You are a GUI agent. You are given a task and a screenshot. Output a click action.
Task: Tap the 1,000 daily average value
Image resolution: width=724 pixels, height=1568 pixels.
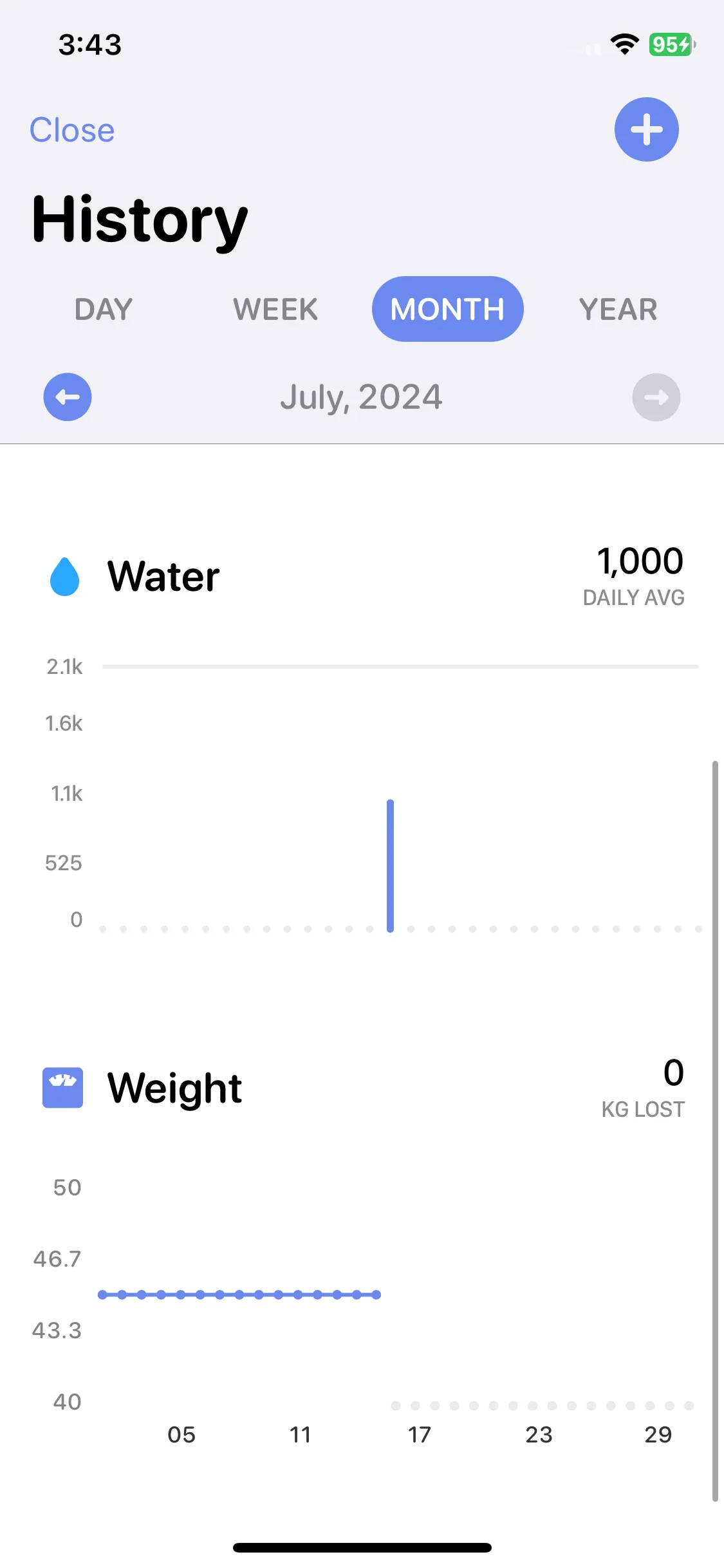click(640, 561)
